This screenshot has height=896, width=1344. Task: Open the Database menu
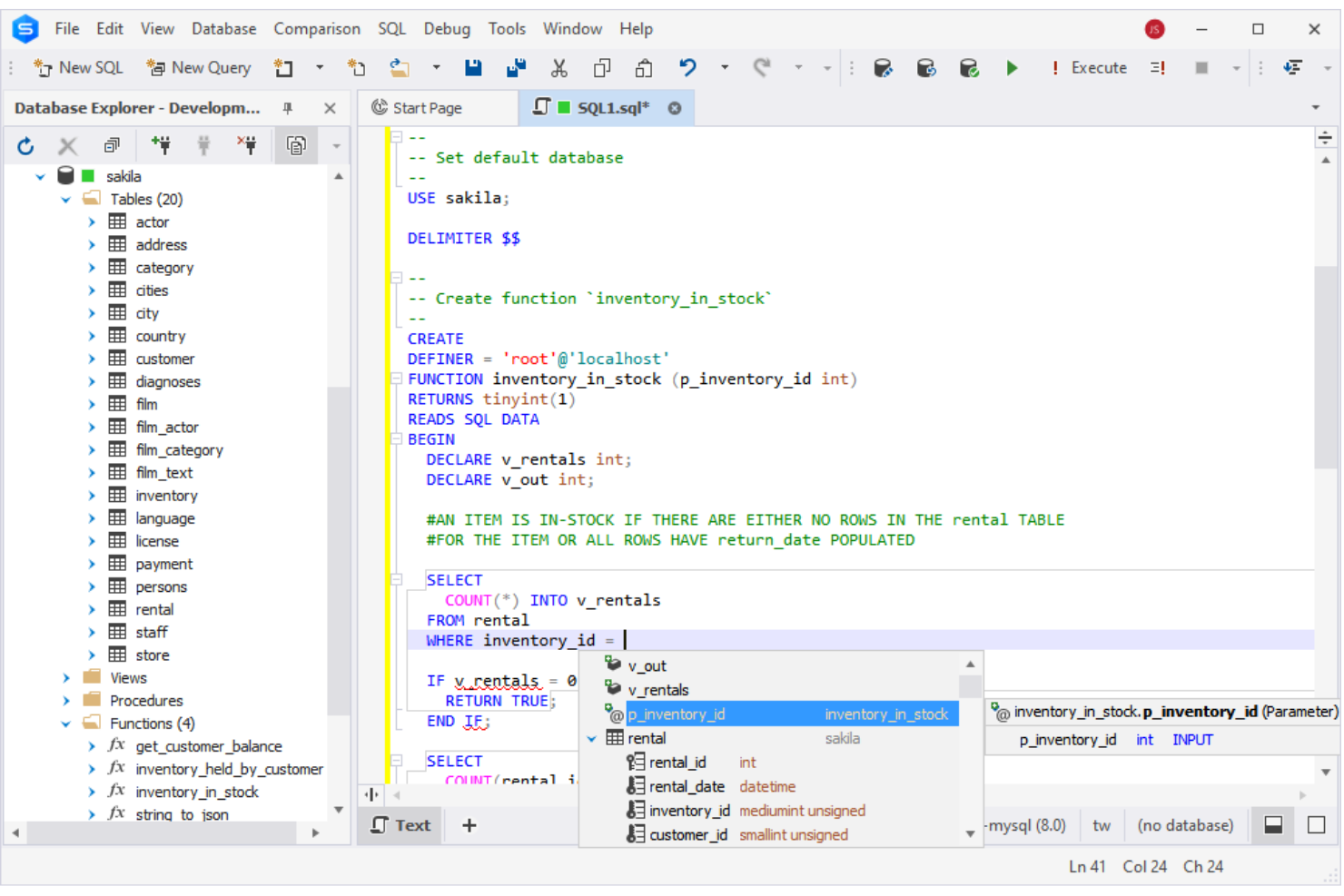(223, 28)
